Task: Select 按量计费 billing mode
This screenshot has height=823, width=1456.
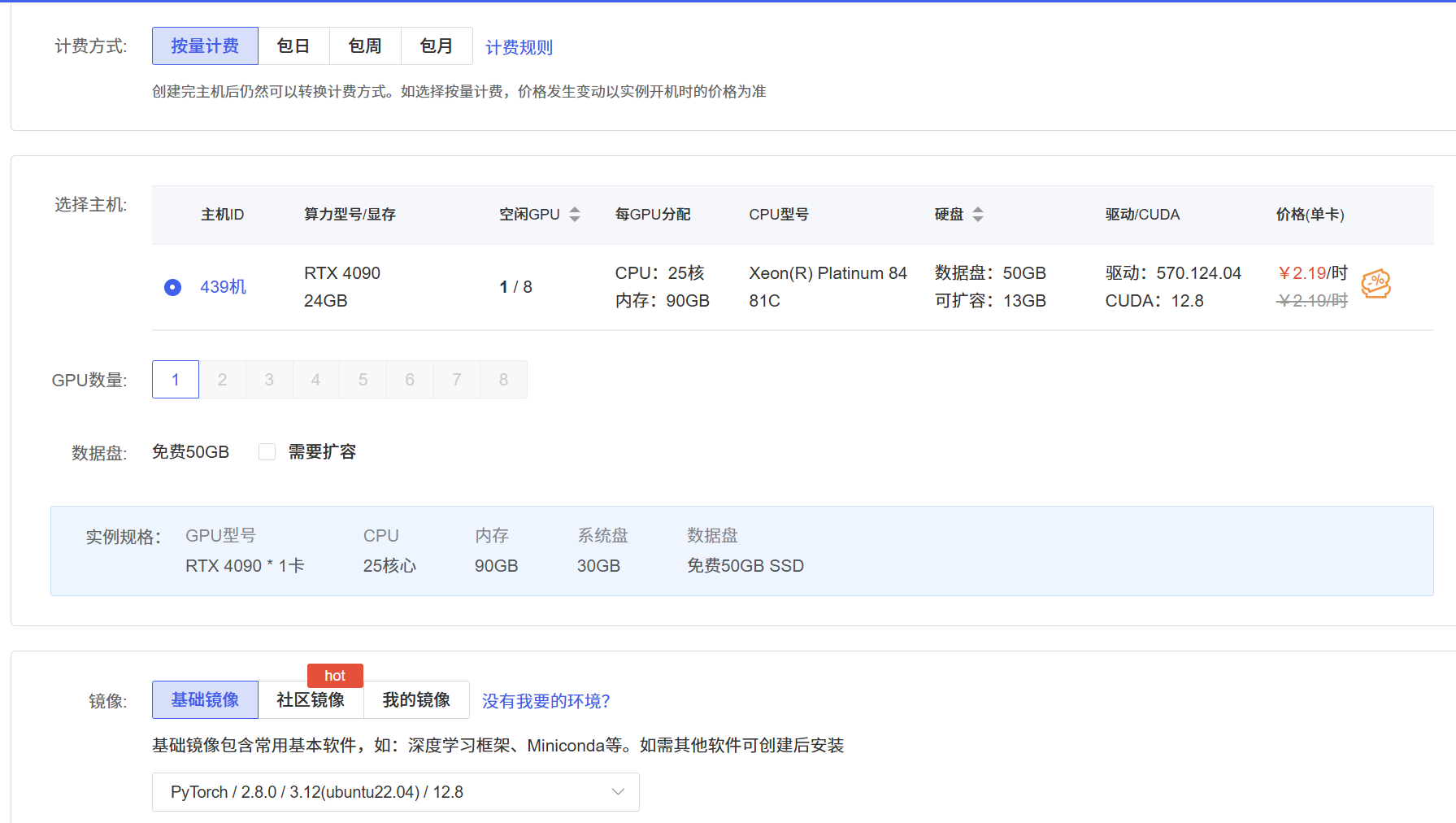Action: click(x=205, y=46)
